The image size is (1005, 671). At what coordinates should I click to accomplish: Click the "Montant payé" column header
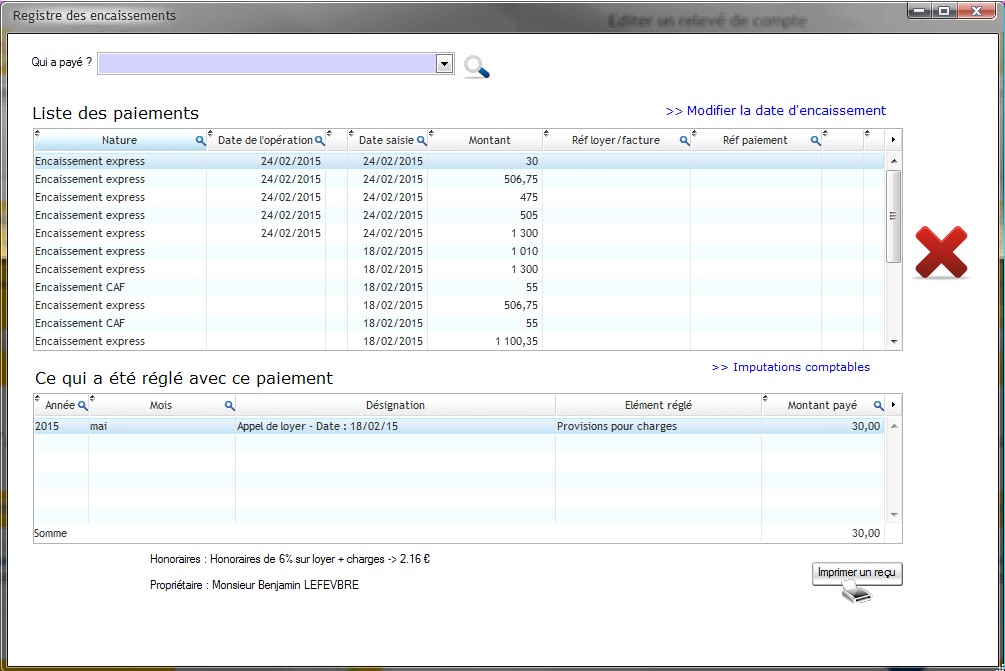click(822, 406)
